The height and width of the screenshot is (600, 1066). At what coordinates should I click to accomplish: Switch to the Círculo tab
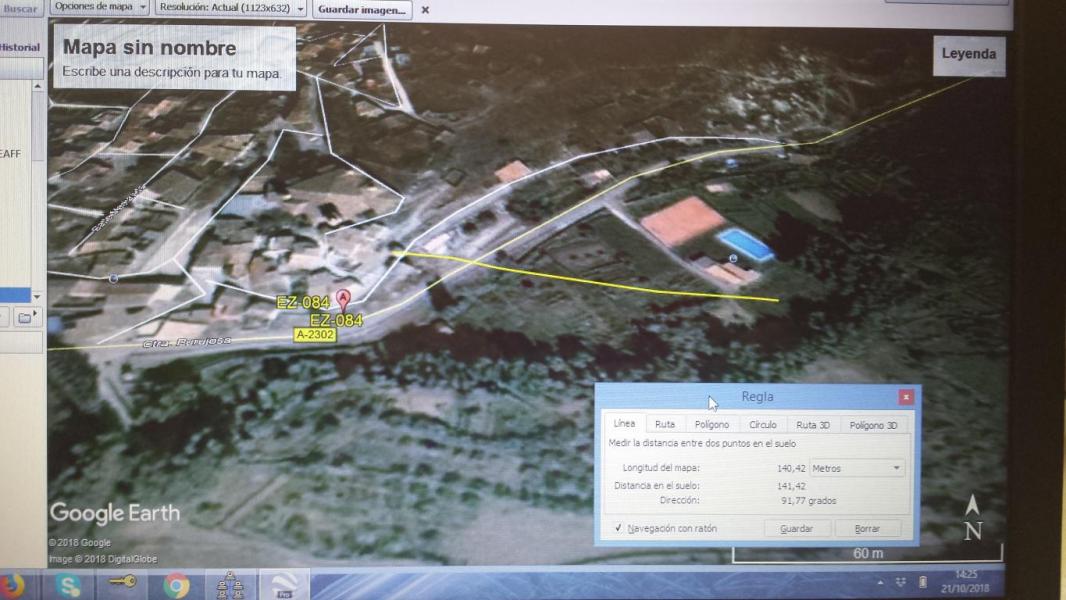(x=763, y=425)
